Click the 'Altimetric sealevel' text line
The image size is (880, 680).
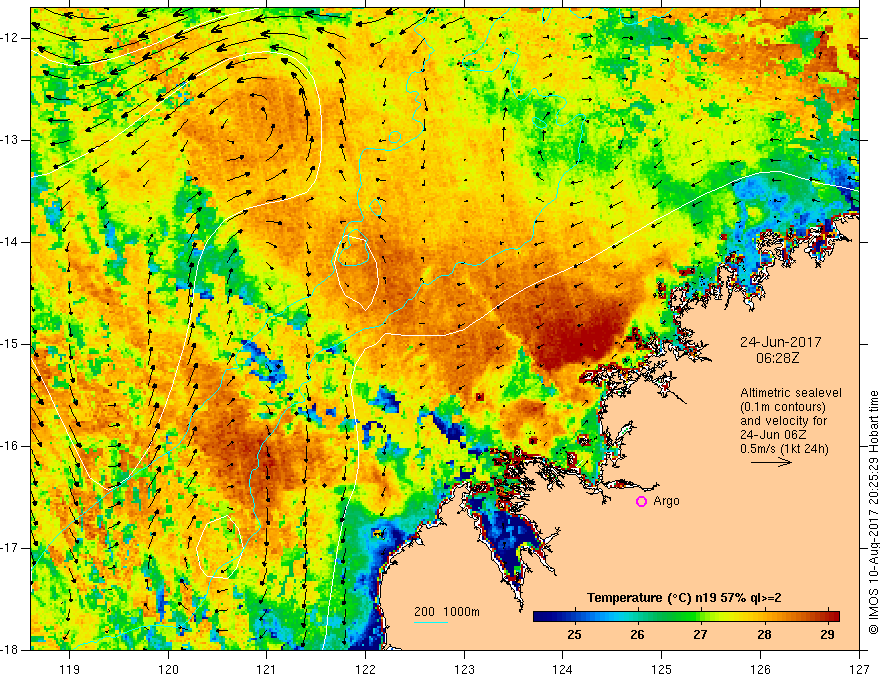tap(791, 393)
